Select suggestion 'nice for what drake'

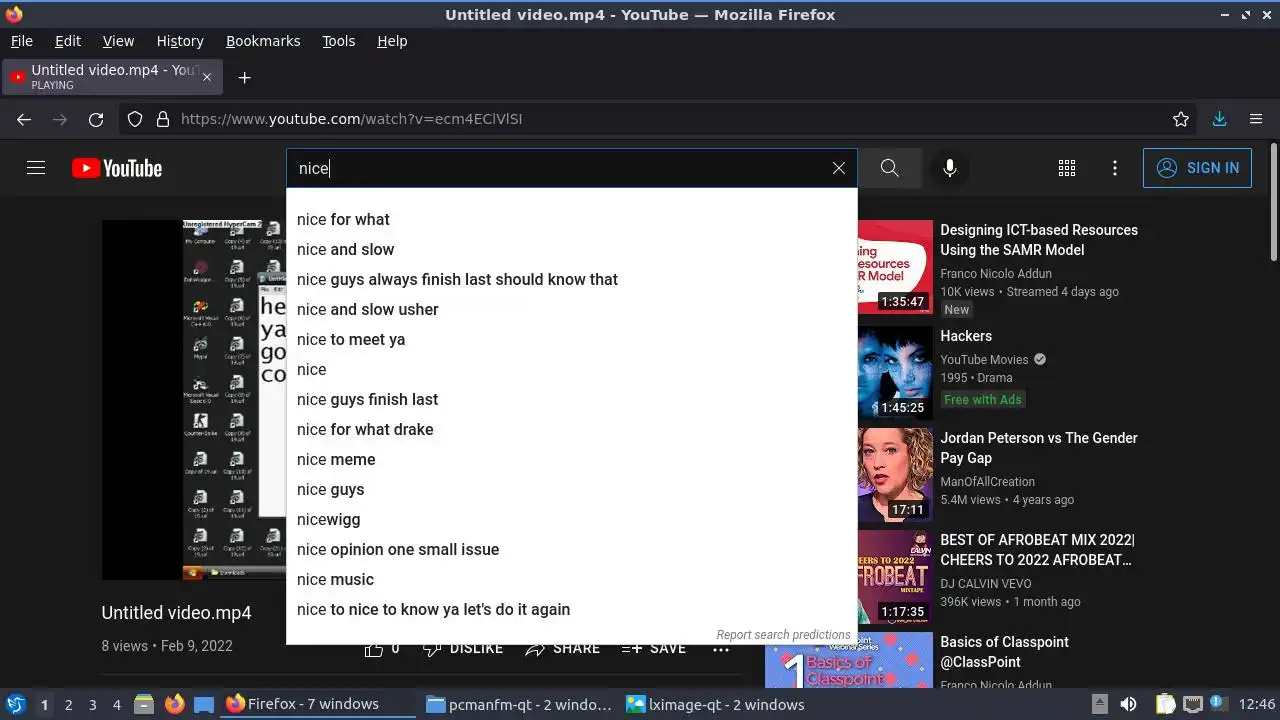(572, 429)
